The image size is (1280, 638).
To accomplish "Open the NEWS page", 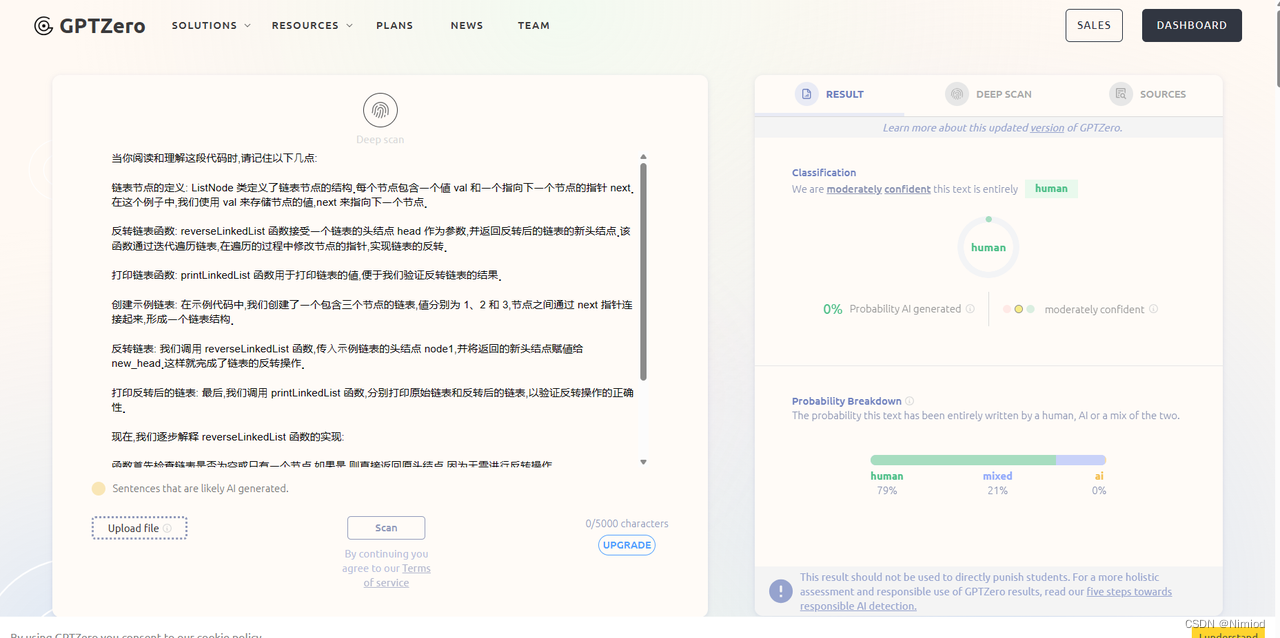I will pos(467,26).
